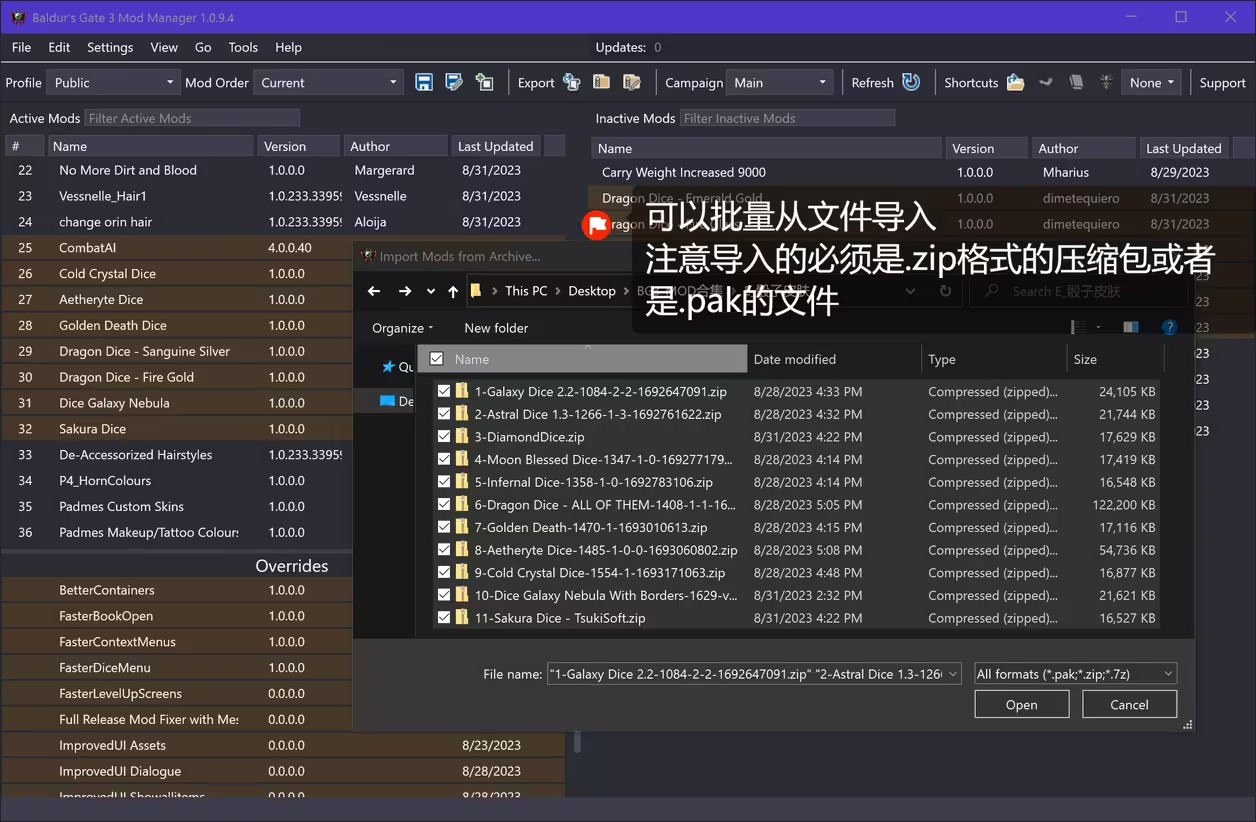Screen dimensions: 1256x822
Task: Expand the recent locations chevron in dialog
Action: pos(431,291)
